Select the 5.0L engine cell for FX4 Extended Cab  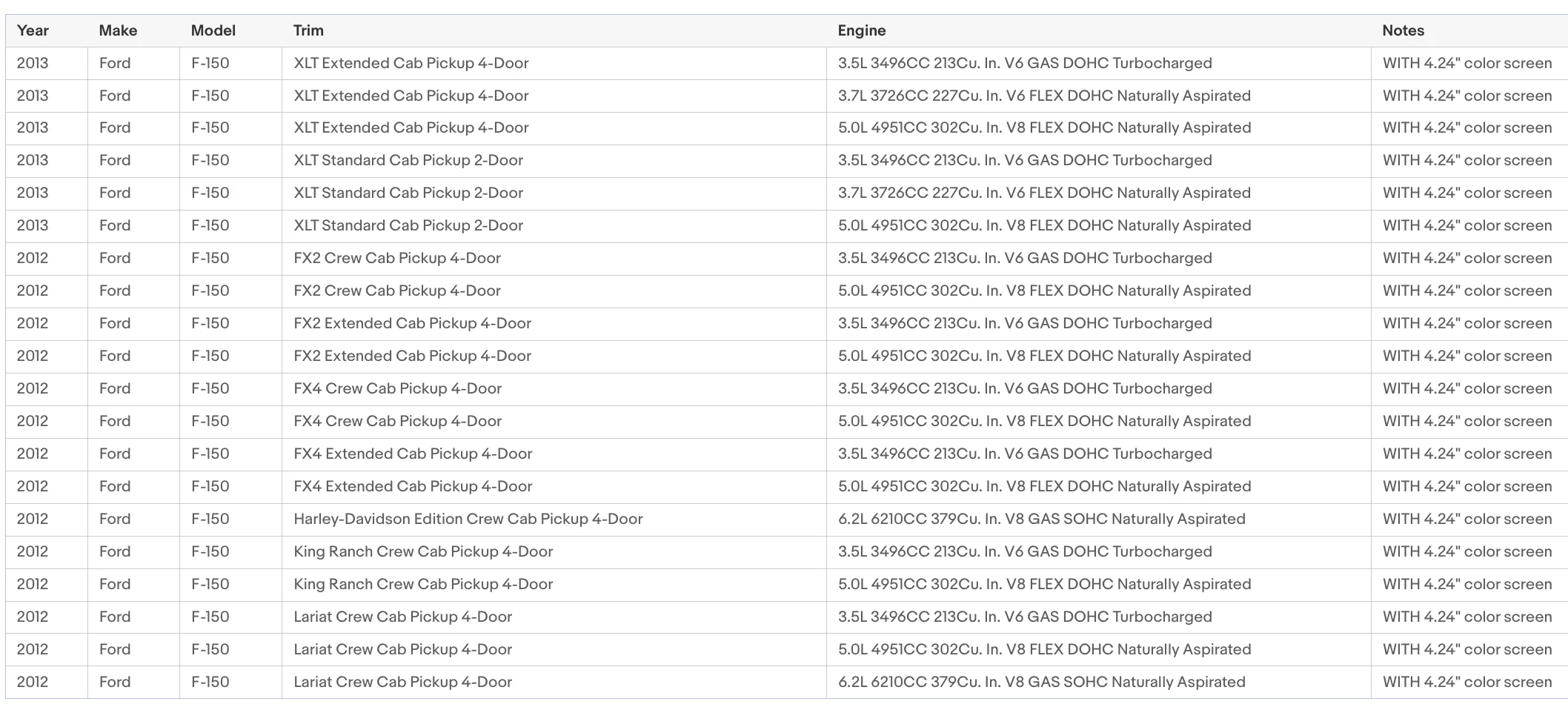[1099, 487]
